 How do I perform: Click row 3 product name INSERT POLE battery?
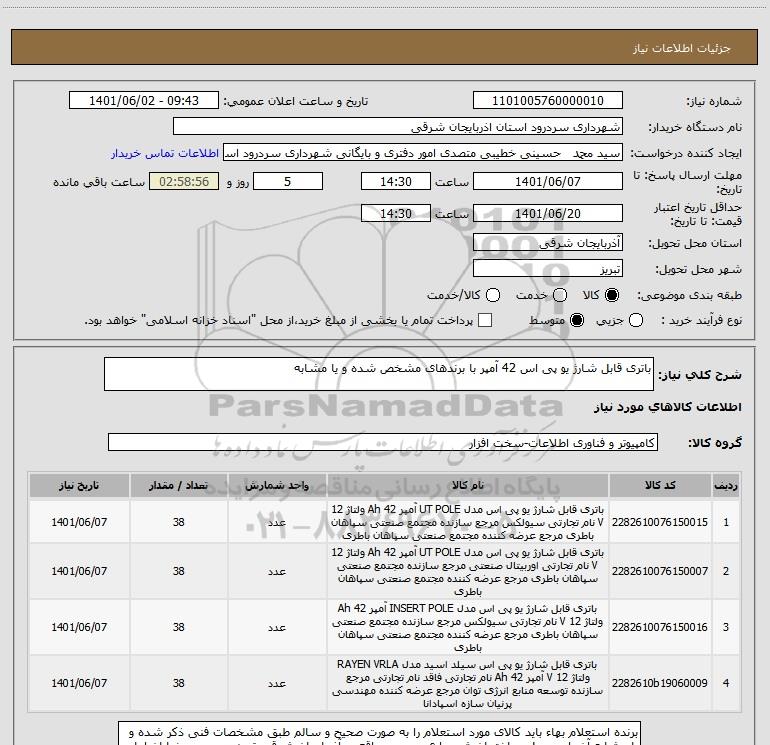(468, 627)
